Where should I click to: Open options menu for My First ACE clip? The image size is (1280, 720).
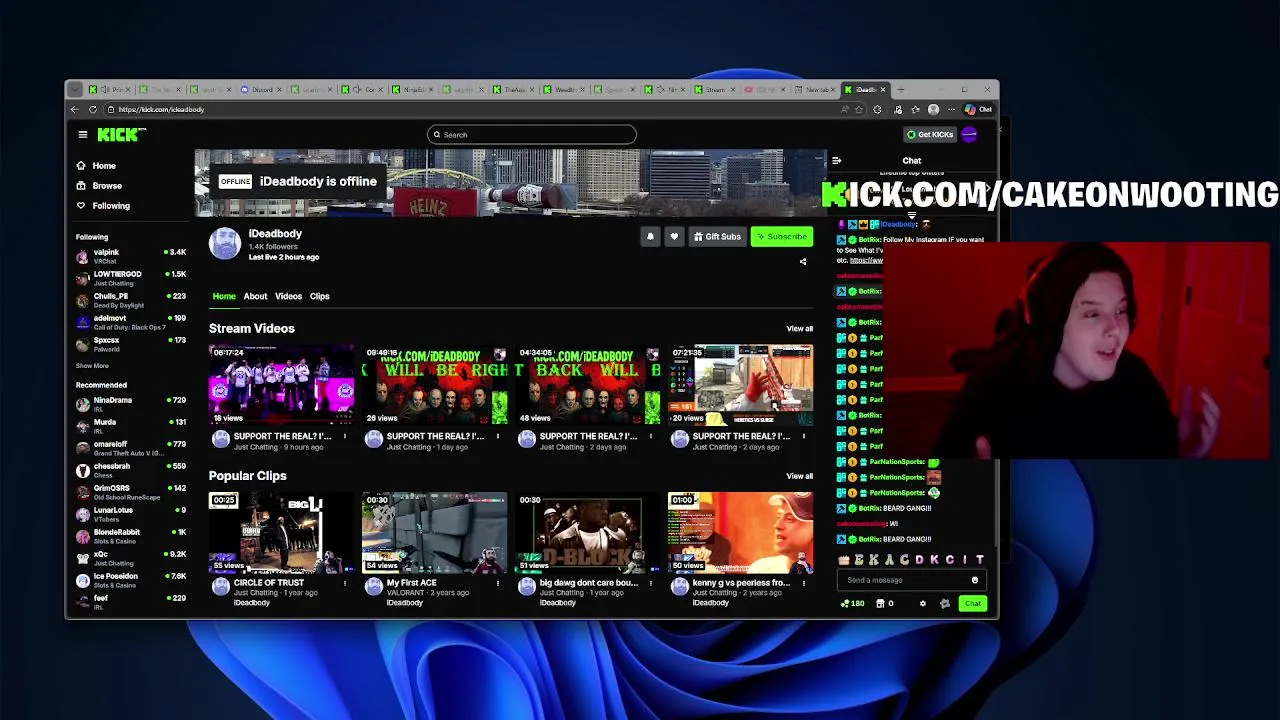[x=498, y=583]
